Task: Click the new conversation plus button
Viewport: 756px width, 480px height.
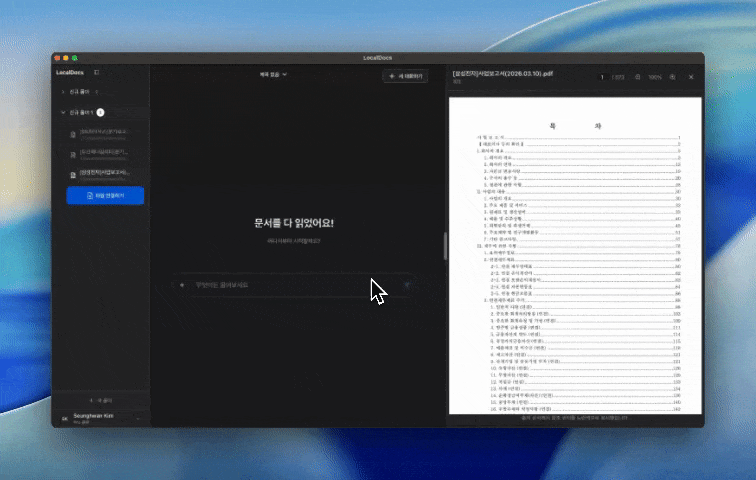Action: click(405, 76)
